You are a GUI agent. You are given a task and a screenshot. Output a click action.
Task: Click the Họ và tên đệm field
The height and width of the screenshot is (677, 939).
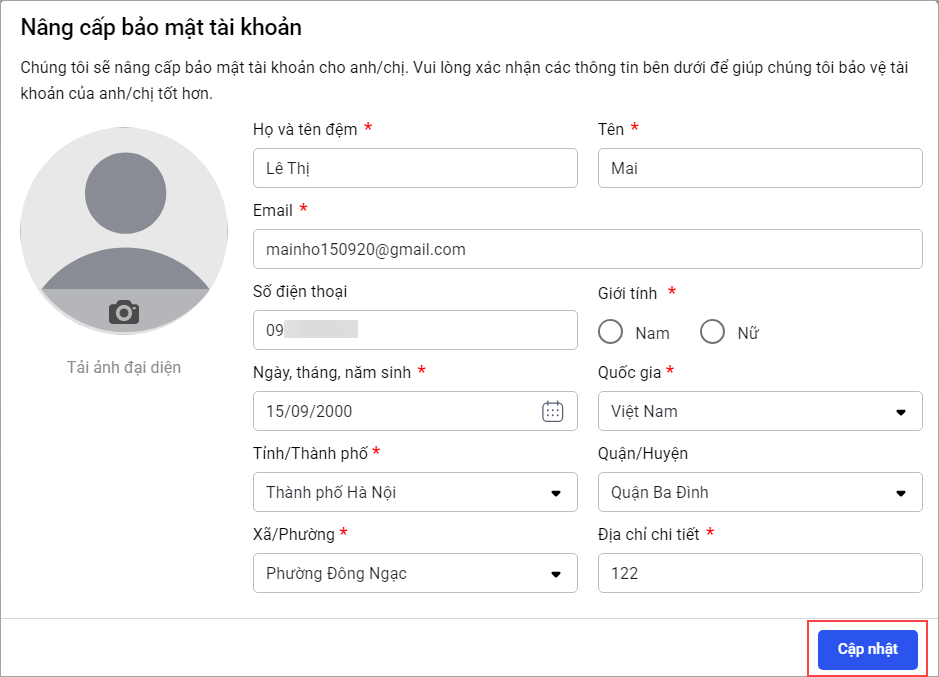pos(415,168)
